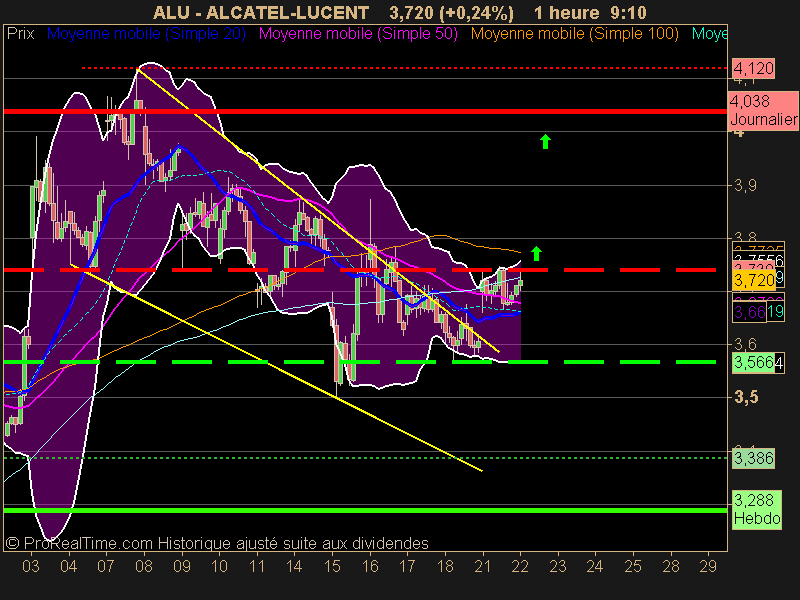Click the ALU - ALCATEL-LUCENT chart title
The height and width of the screenshot is (600, 800).
(x=261, y=12)
